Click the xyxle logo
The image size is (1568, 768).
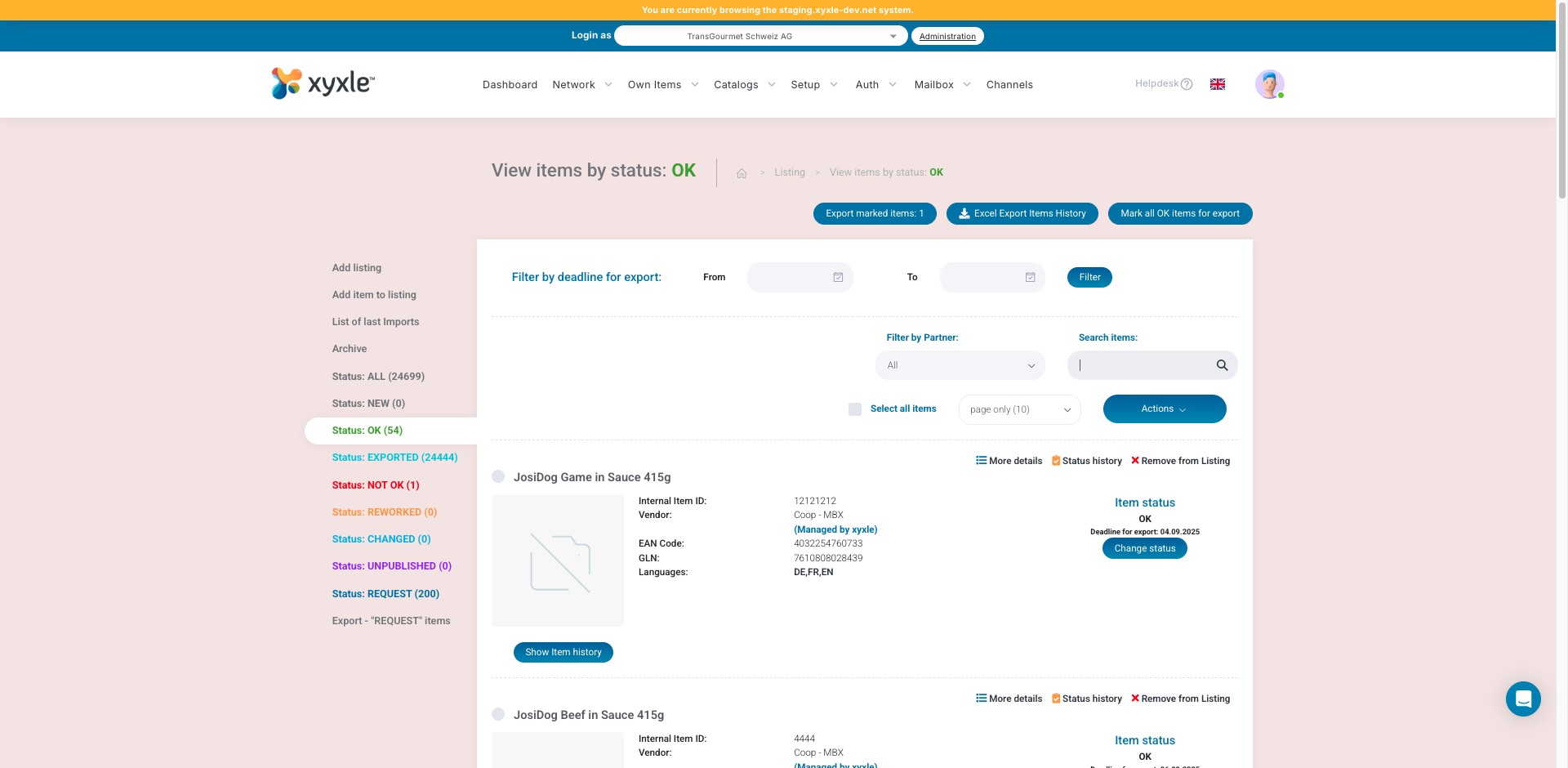click(x=323, y=83)
